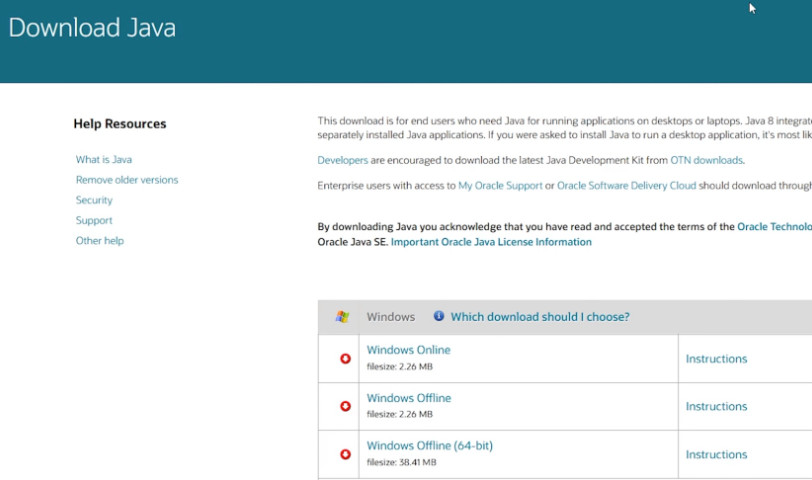Screen dimensions: 812x480
Task: Click red download icon for Windows Offline (64-bit)
Action: point(345,454)
